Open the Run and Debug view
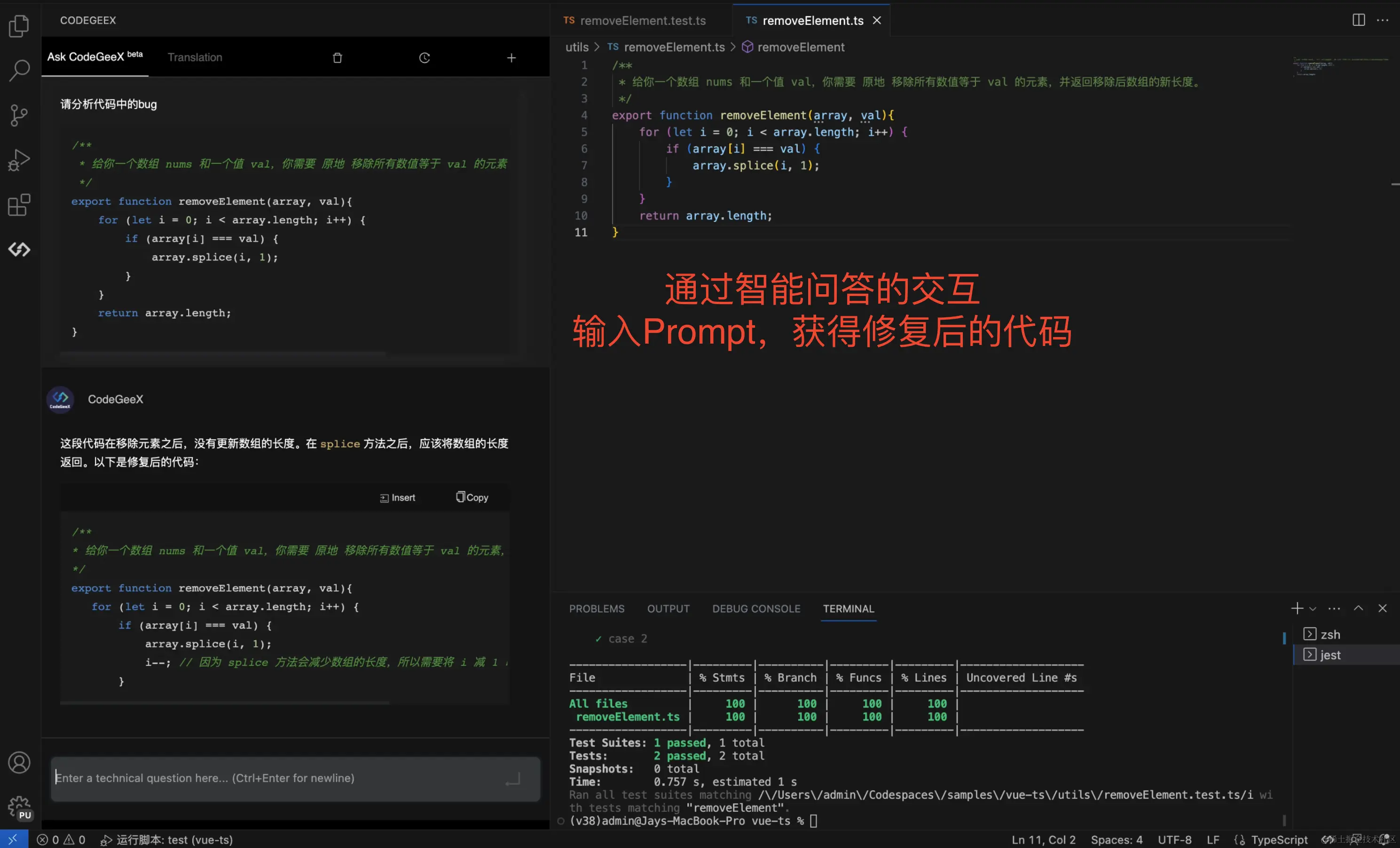1400x848 pixels. tap(19, 160)
